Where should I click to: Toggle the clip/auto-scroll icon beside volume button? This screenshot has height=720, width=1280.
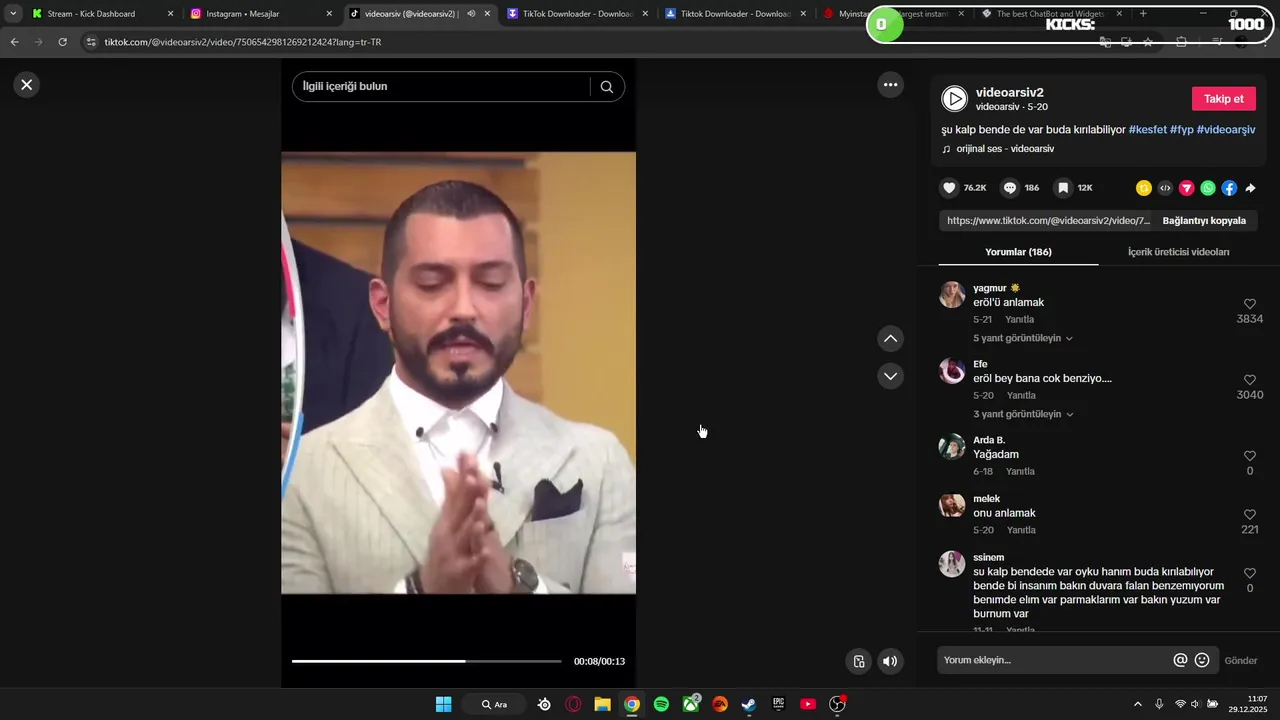858,661
